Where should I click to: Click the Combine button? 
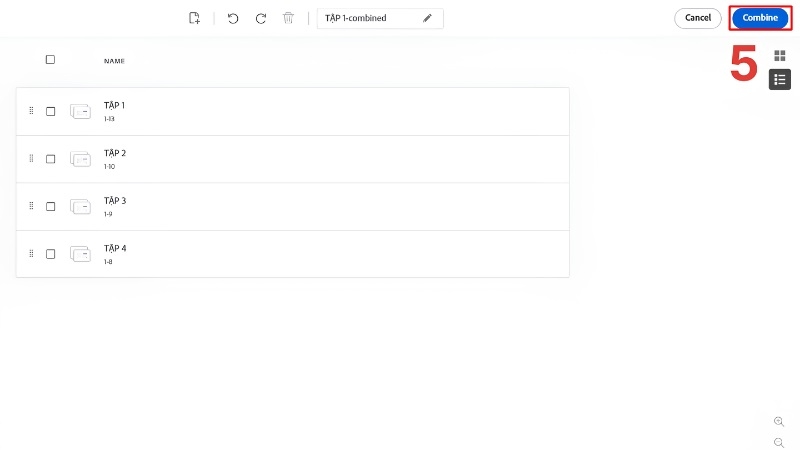[x=760, y=18]
